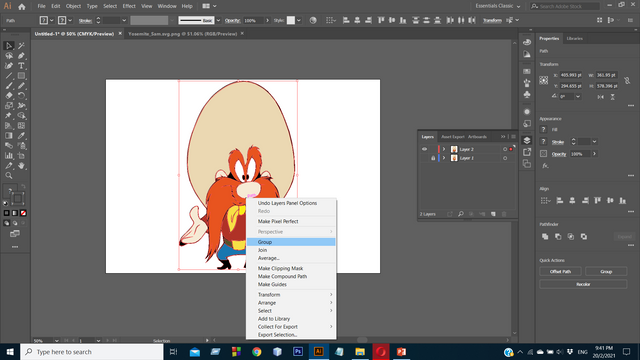Select the Rotate tool
The width and height of the screenshot is (640, 360).
pos(21,96)
